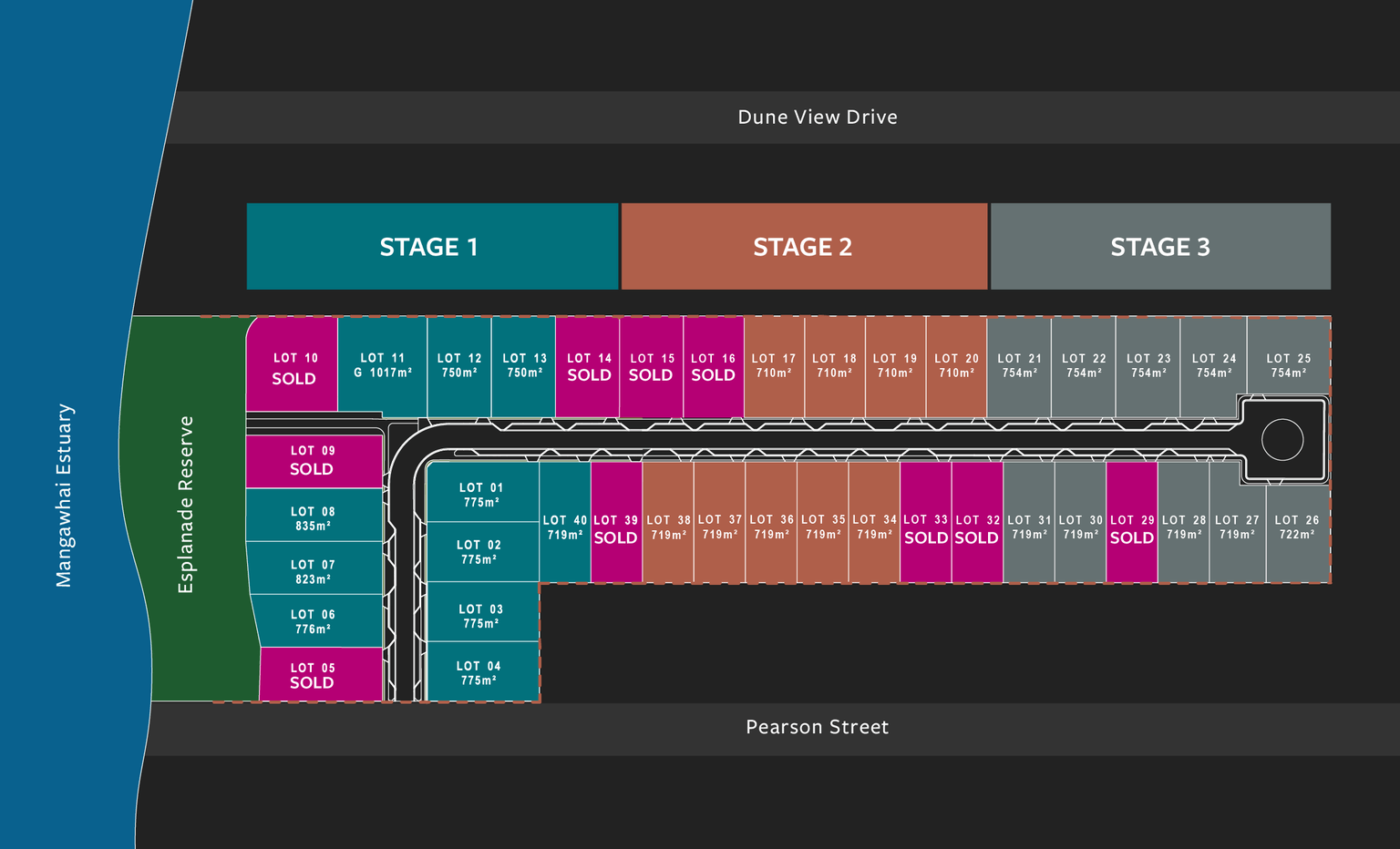Click the Pearson Street label
The height and width of the screenshot is (849, 1400).
(x=818, y=727)
